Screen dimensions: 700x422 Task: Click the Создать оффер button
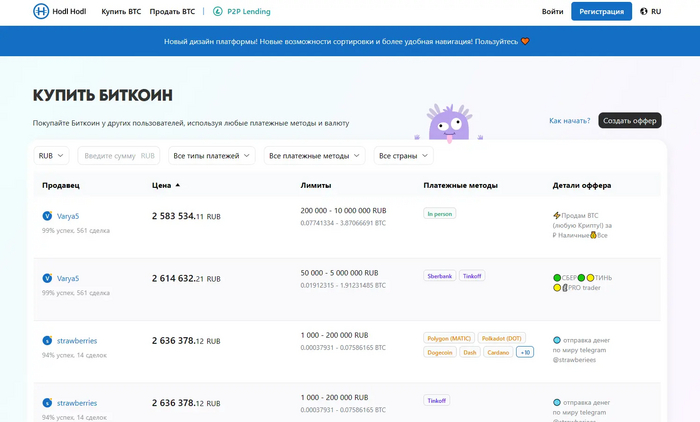(629, 121)
